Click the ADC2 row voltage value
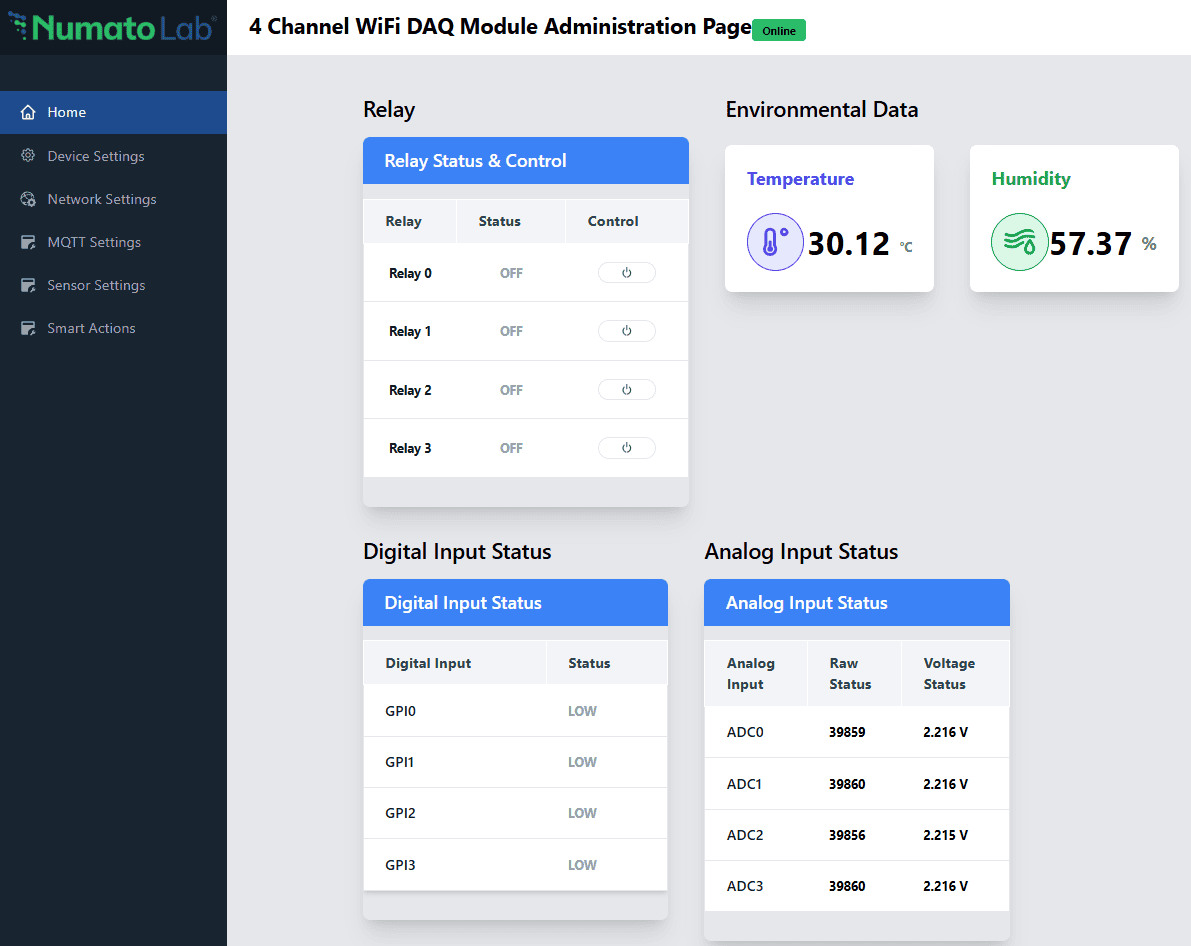The height and width of the screenshot is (946, 1191). tap(945, 835)
